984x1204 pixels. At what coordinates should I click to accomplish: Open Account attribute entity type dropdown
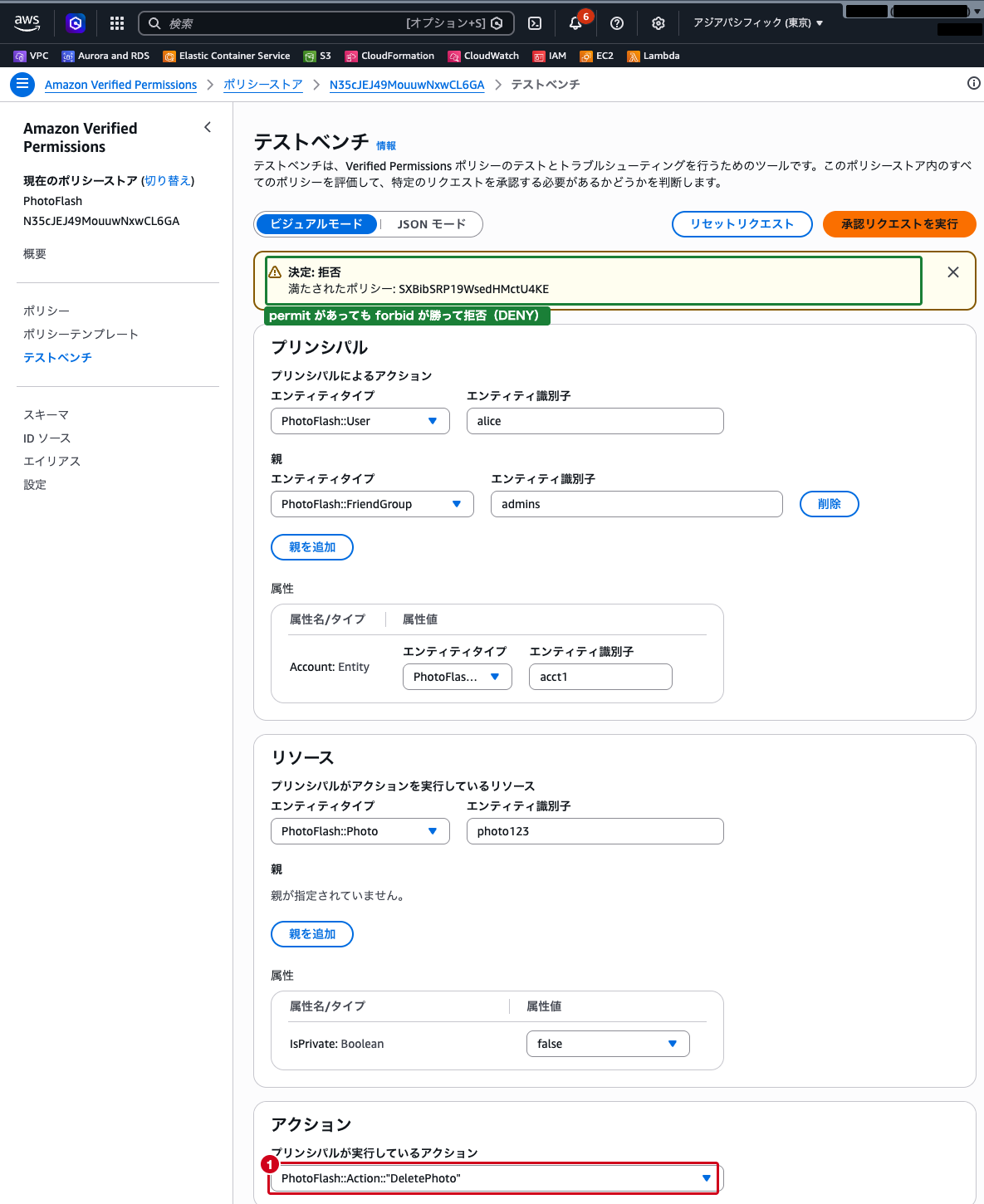tap(458, 677)
